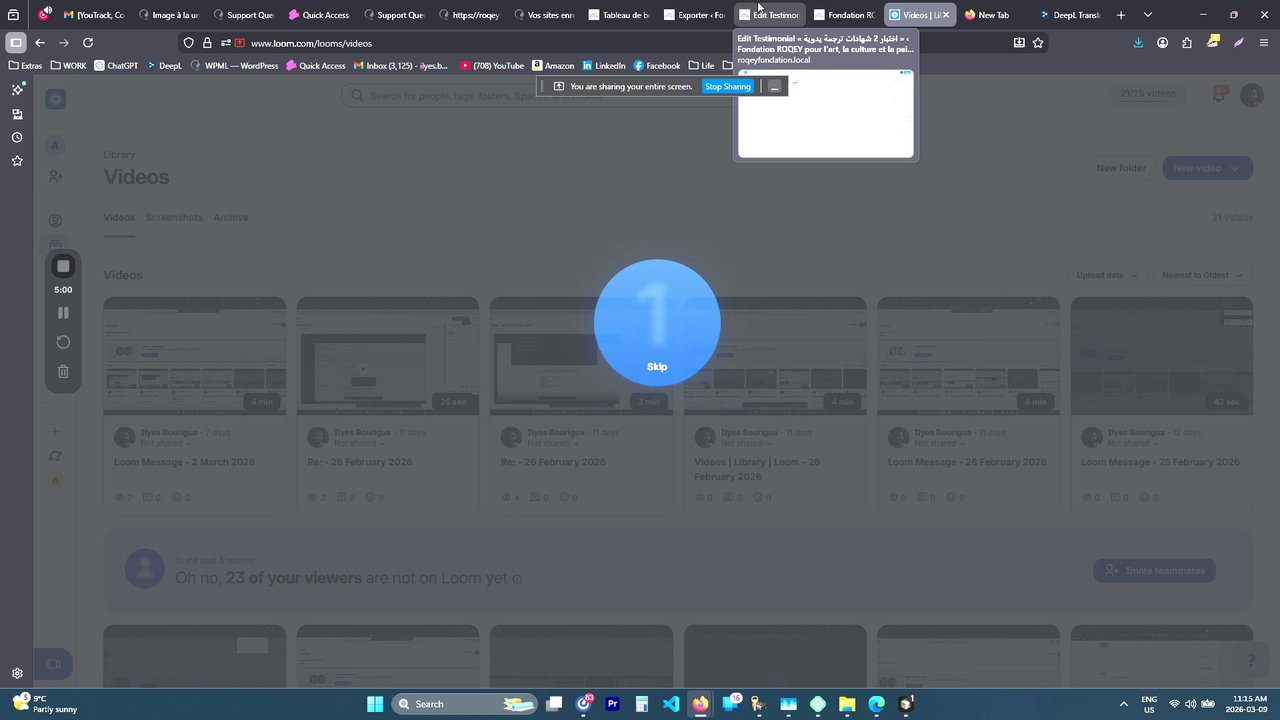Open sidebar settings gear

(x=17, y=673)
